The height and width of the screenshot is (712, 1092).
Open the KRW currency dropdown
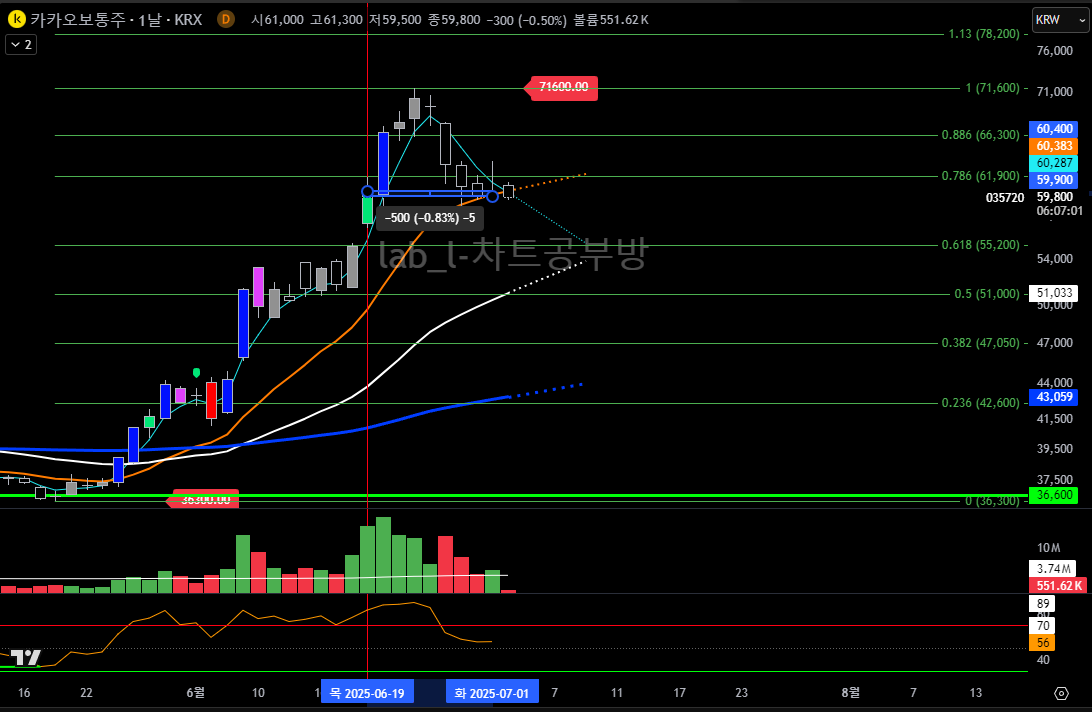pos(1060,20)
